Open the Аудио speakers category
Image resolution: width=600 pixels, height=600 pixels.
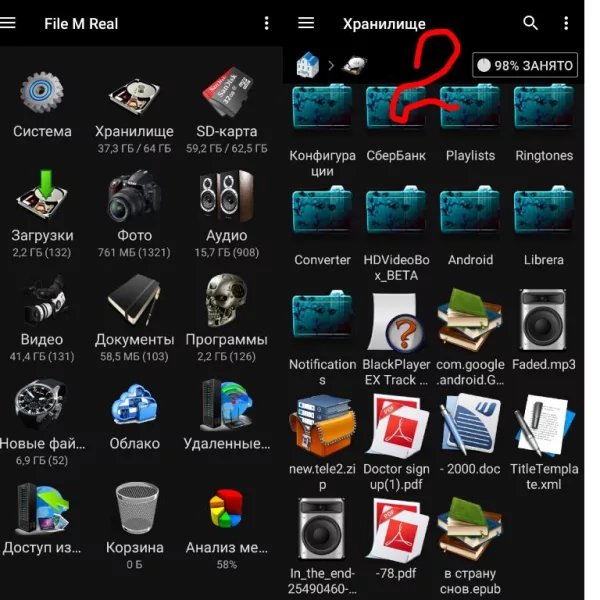[x=227, y=196]
